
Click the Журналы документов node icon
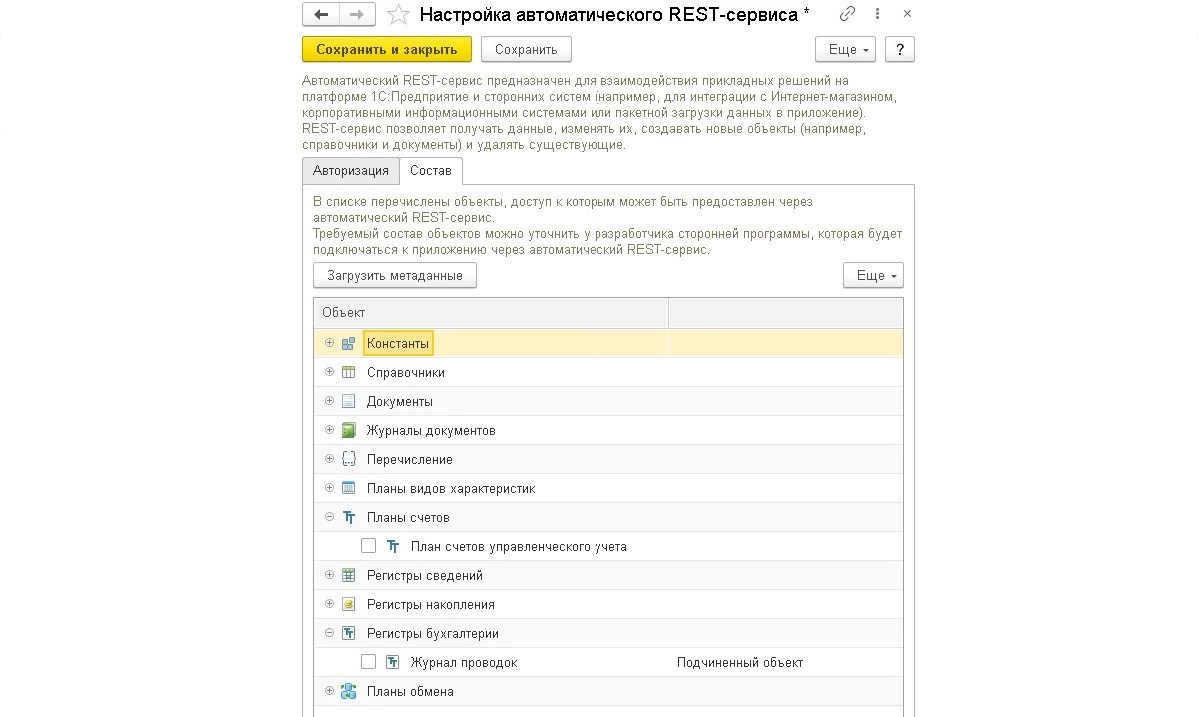[348, 431]
